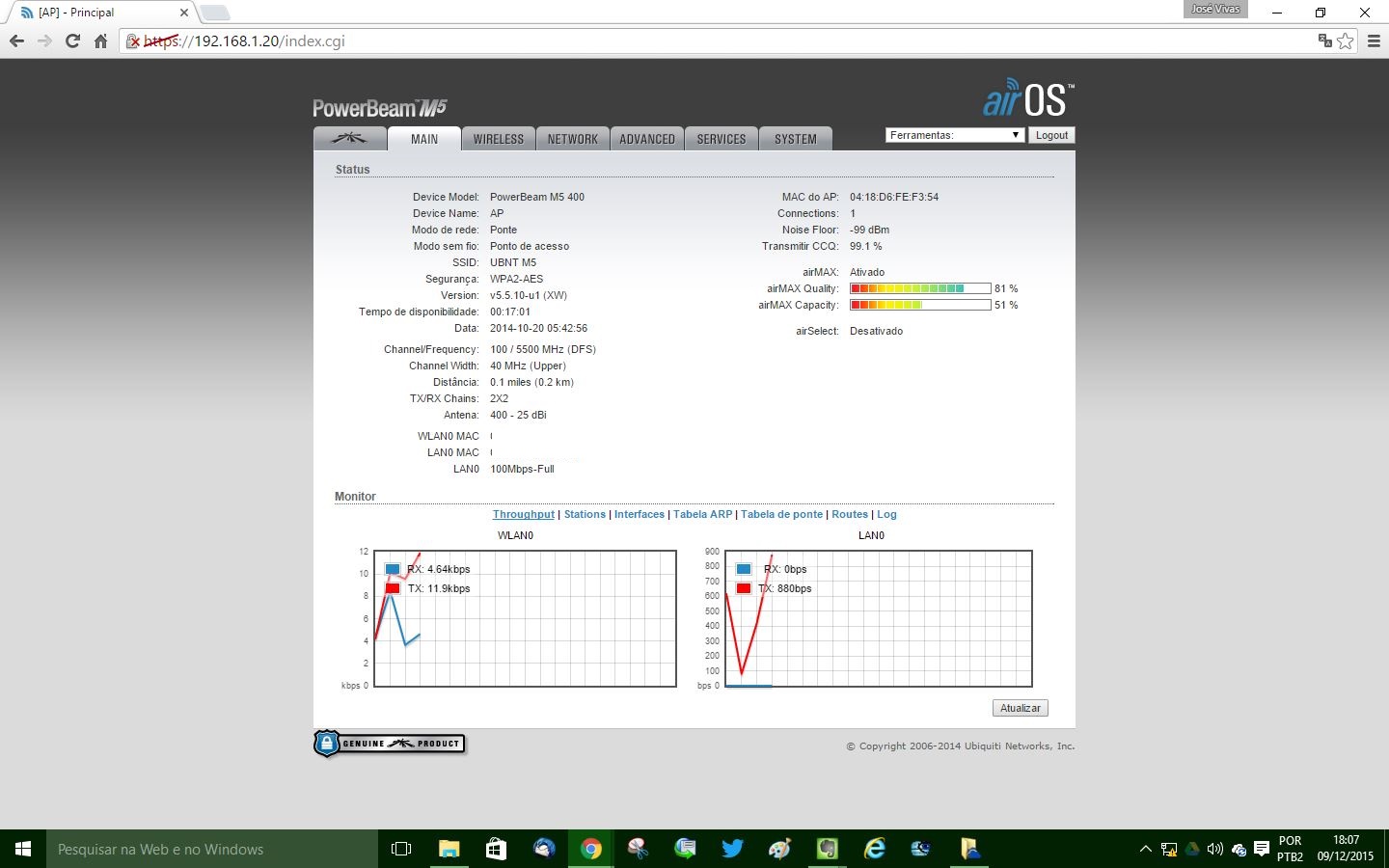Open Internet Explorer from the taskbar

[x=875, y=849]
